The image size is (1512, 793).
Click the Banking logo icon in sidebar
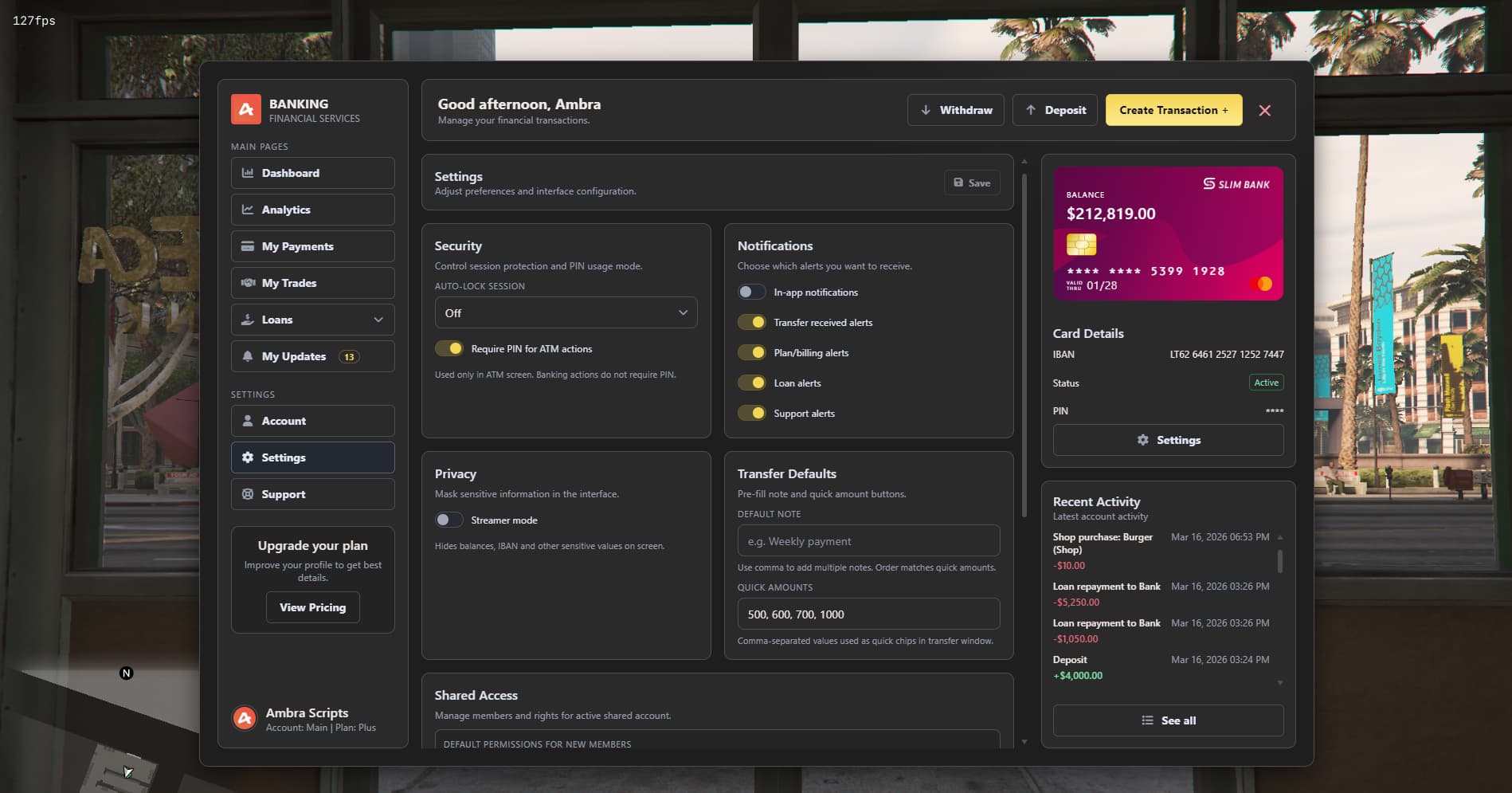point(246,110)
